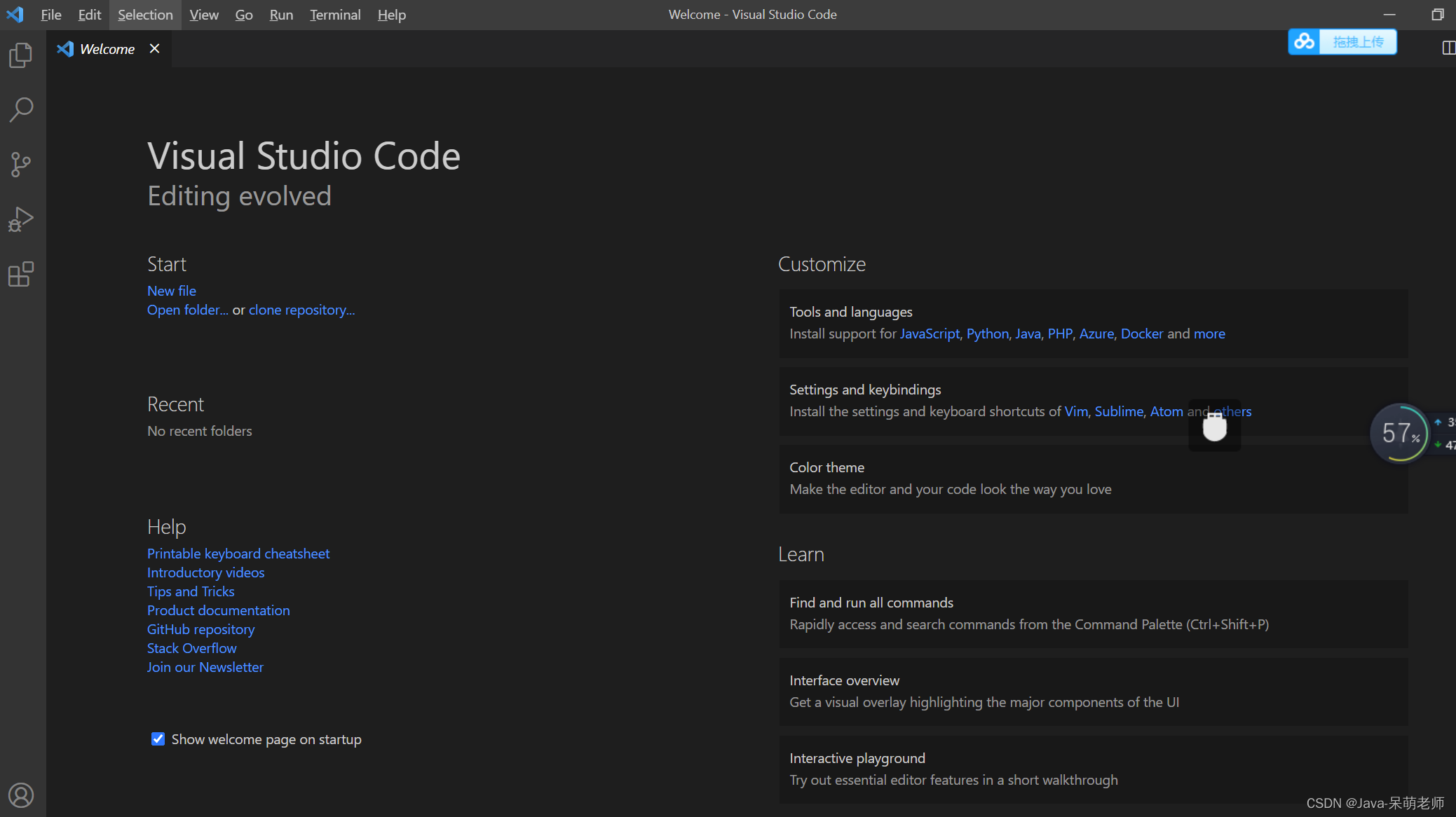Viewport: 1456px width, 817px height.
Task: Click the Accounts icon at bottom left
Action: point(22,794)
